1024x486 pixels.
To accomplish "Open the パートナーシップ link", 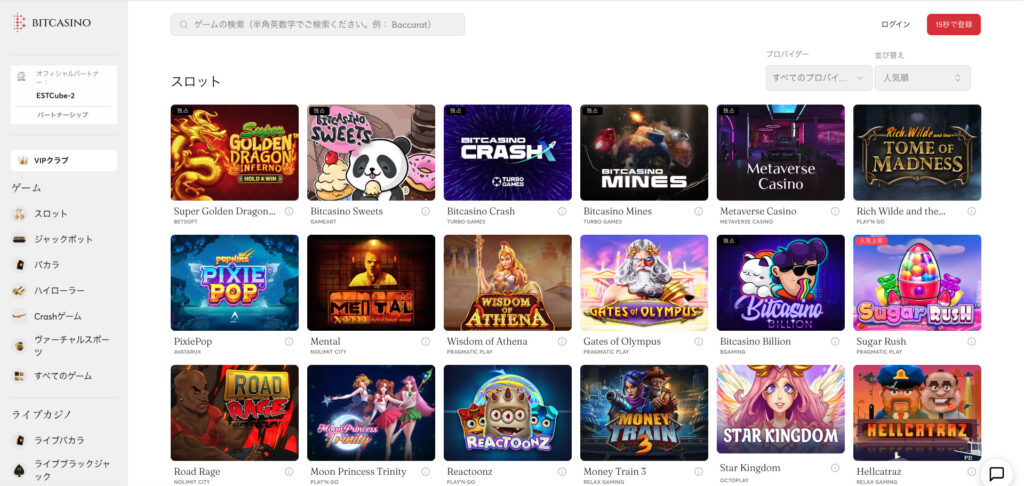I will click(x=63, y=115).
